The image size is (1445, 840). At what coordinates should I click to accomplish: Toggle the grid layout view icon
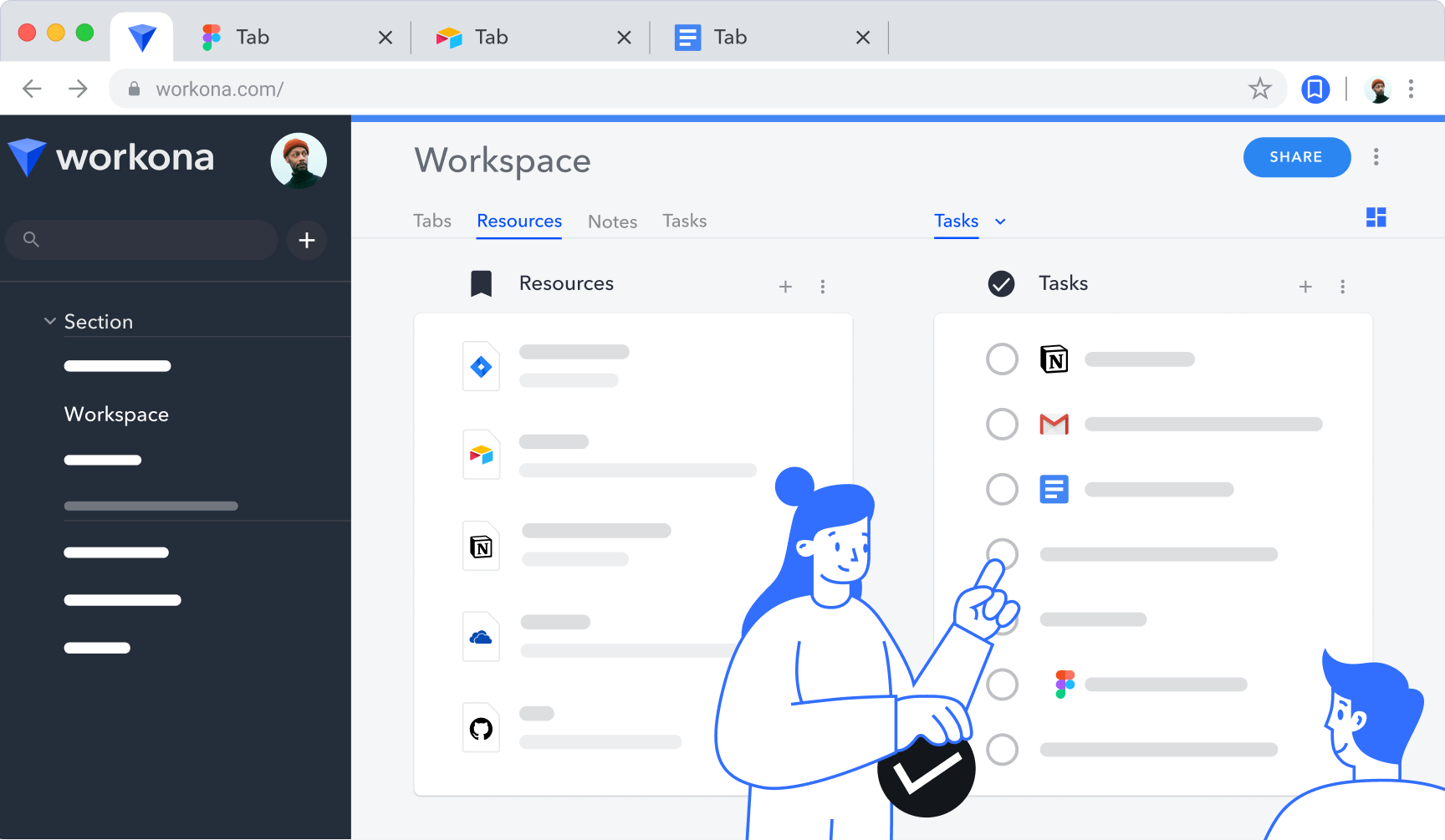click(1376, 217)
